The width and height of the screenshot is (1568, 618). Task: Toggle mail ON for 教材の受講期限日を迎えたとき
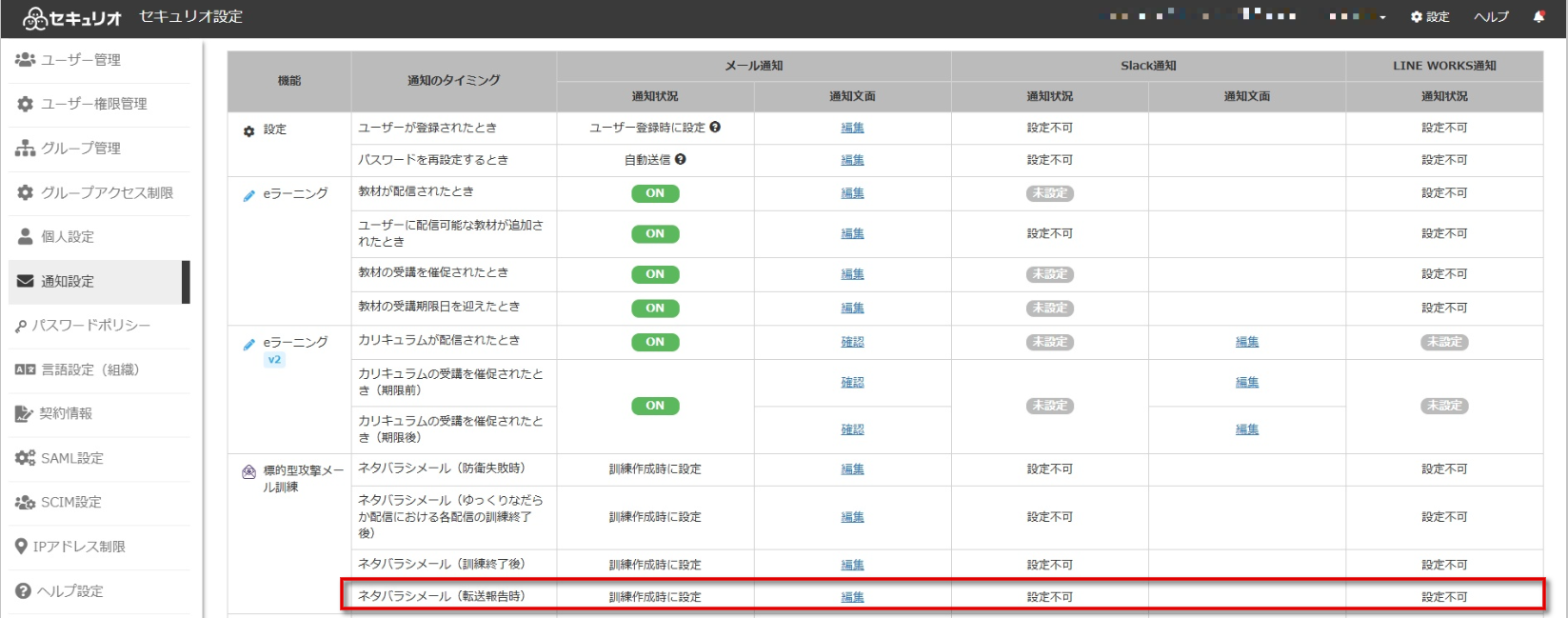655,309
